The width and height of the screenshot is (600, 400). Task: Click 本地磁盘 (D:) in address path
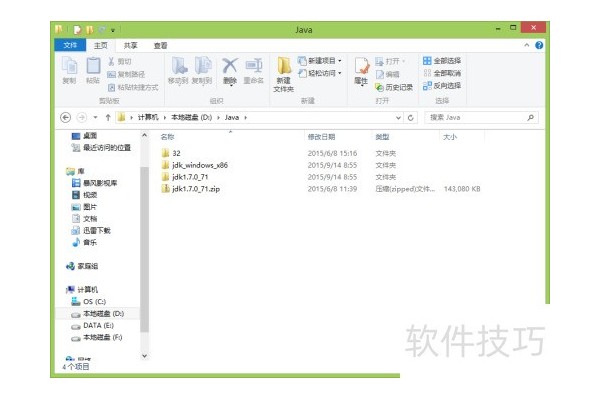tap(191, 118)
